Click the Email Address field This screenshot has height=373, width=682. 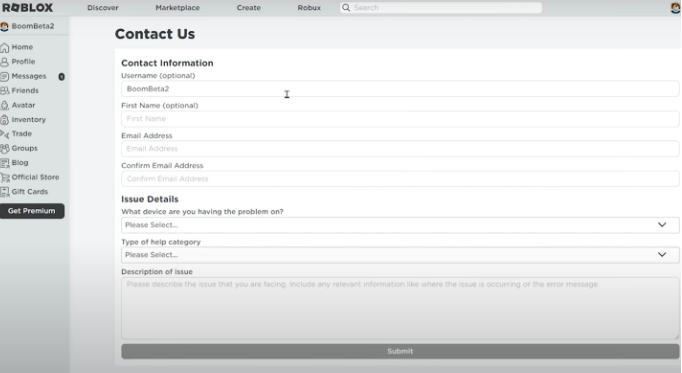pyautogui.click(x=400, y=149)
